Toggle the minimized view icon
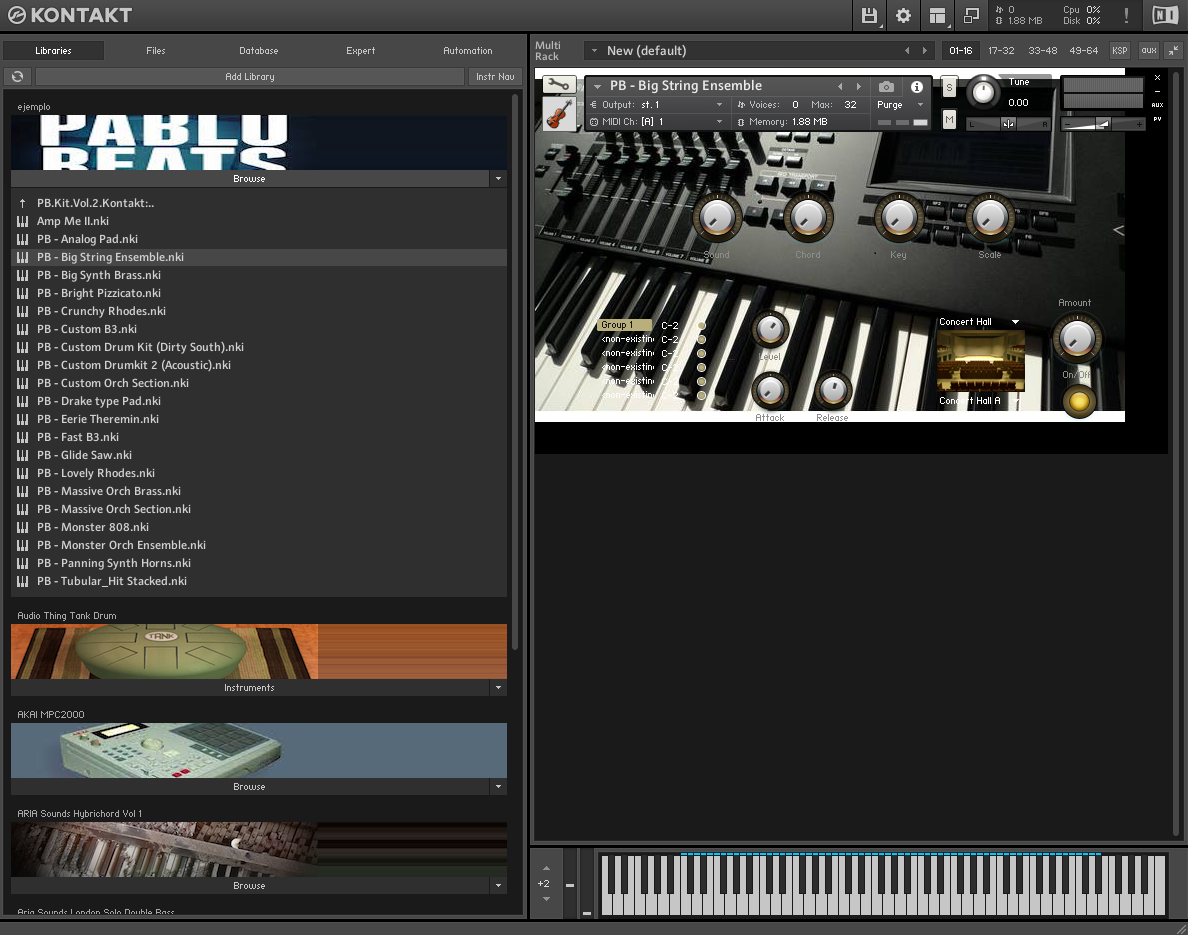Image resolution: width=1188 pixels, height=935 pixels. (971, 15)
